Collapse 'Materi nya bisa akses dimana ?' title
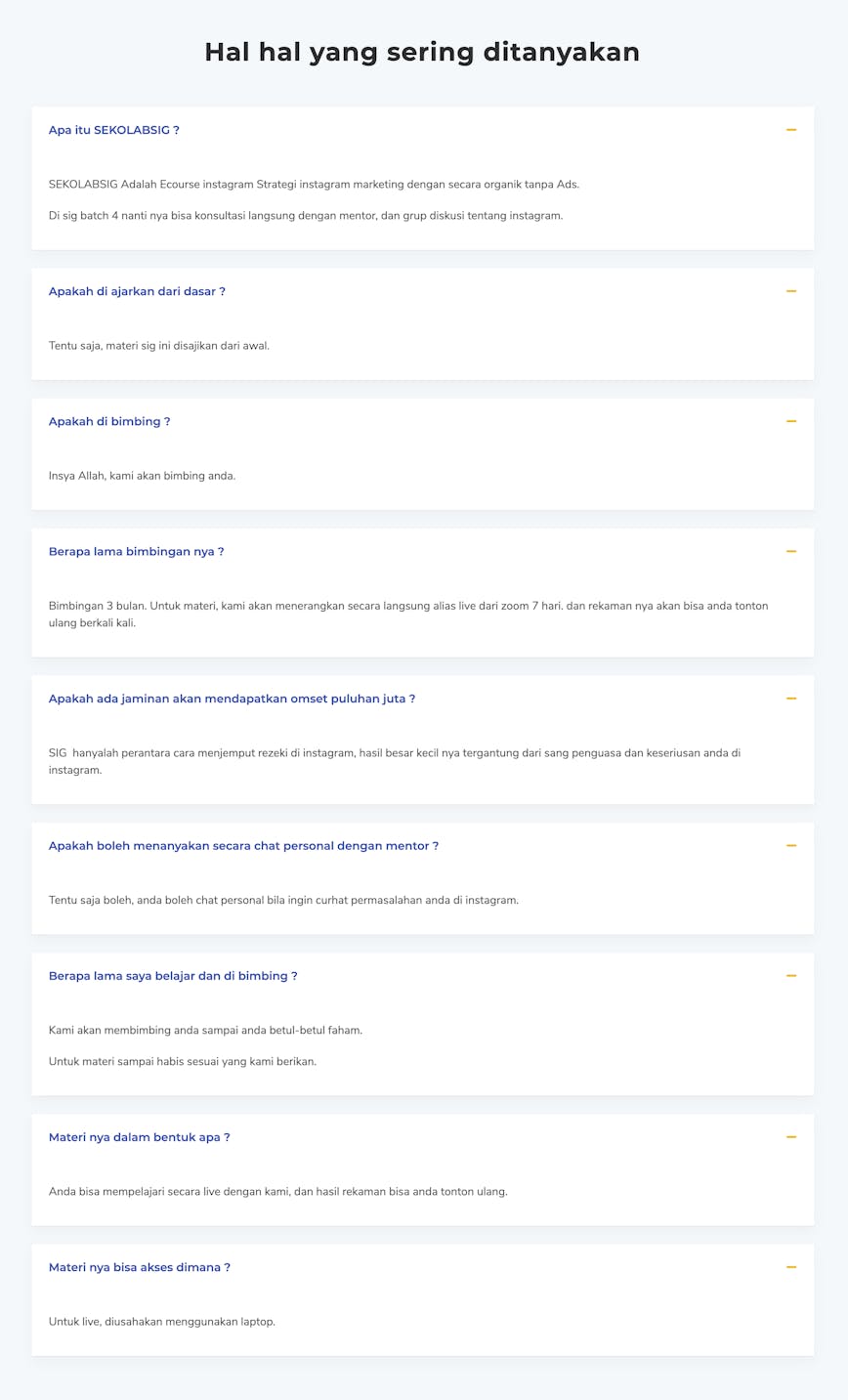This screenshot has width=848, height=1400. click(139, 1267)
